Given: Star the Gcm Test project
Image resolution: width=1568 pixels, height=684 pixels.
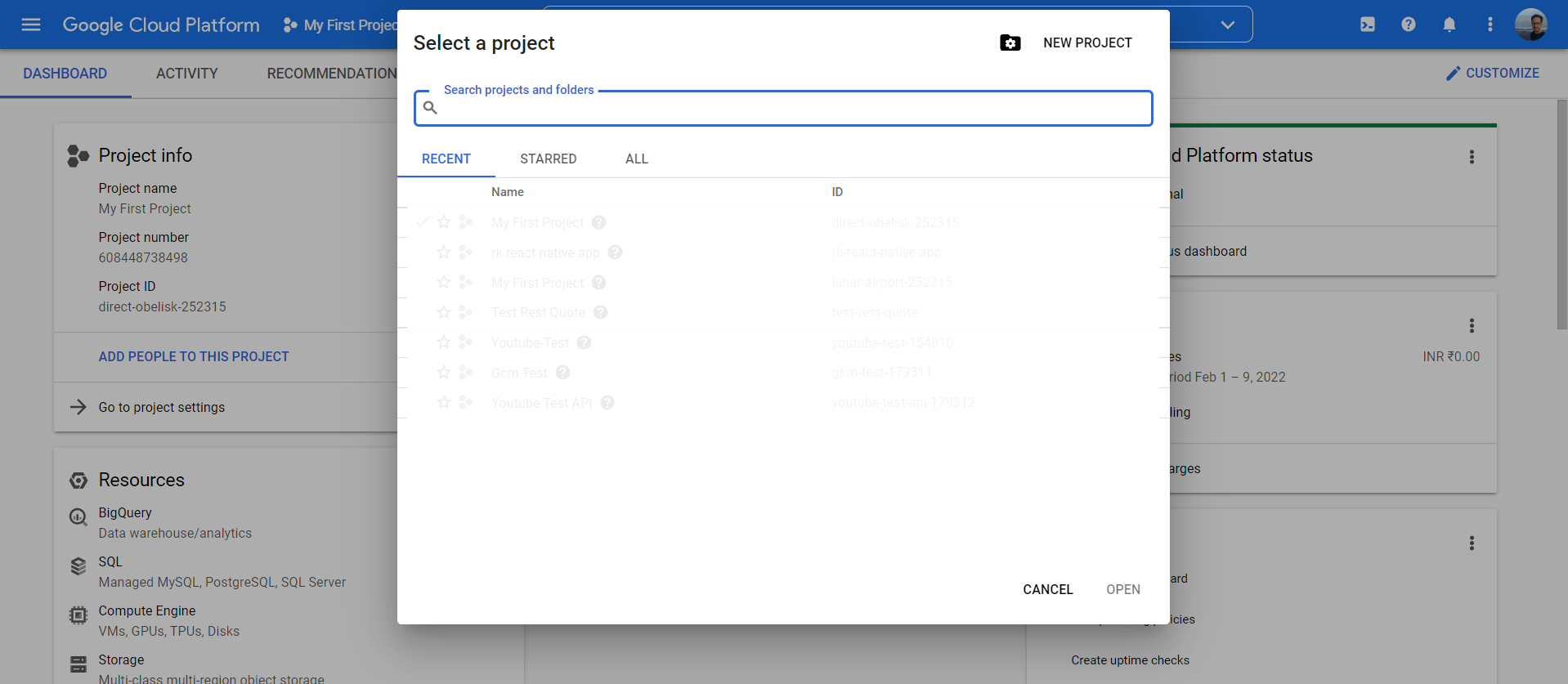Looking at the screenshot, I should click(444, 373).
